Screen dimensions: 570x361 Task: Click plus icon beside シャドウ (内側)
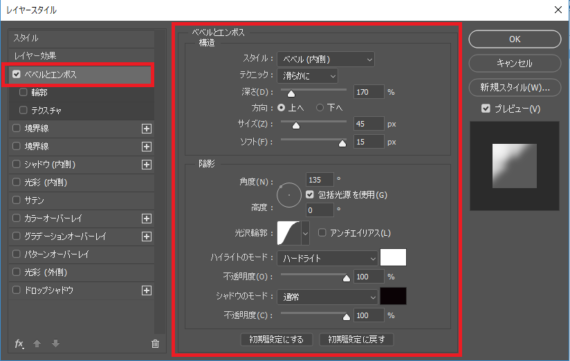[146, 165]
